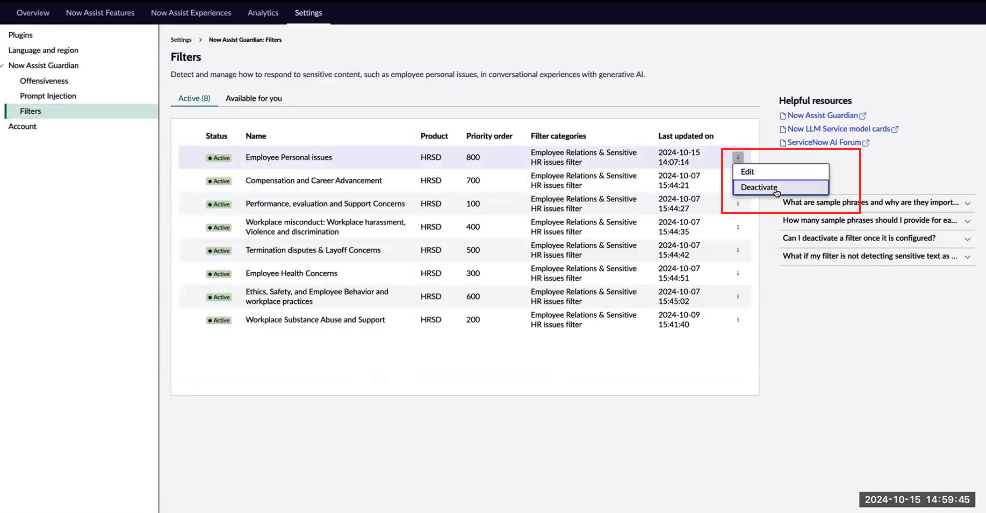Expand the Can I deactivate a filter question
This screenshot has height=513, width=986.
pyautogui.click(x=877, y=238)
